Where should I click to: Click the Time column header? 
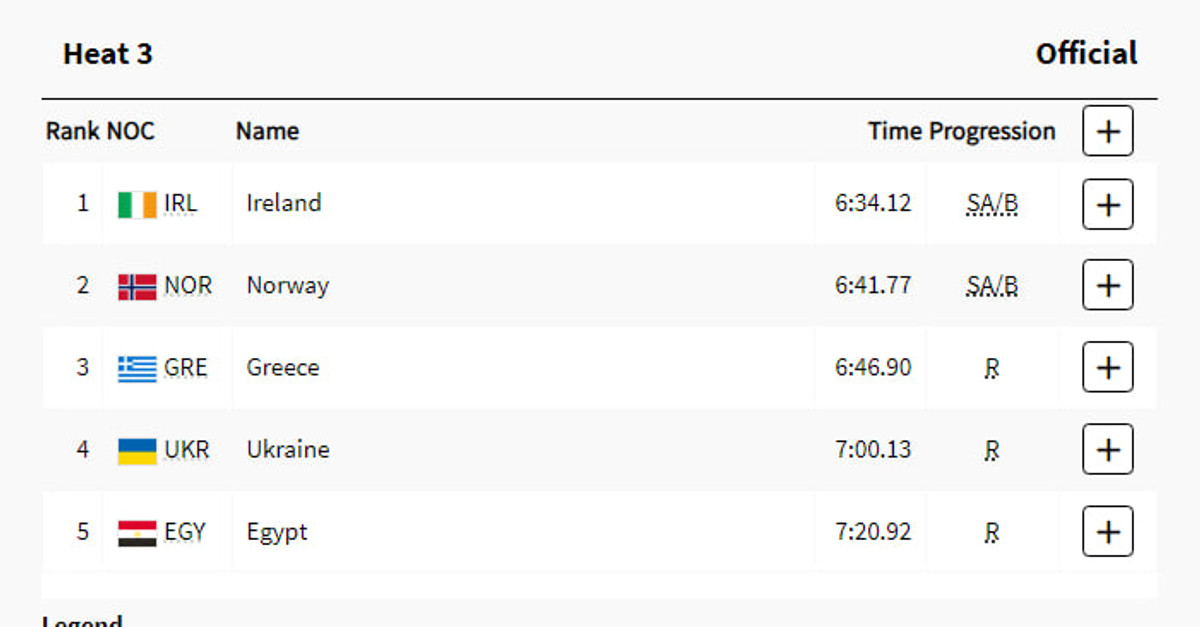[x=895, y=131]
